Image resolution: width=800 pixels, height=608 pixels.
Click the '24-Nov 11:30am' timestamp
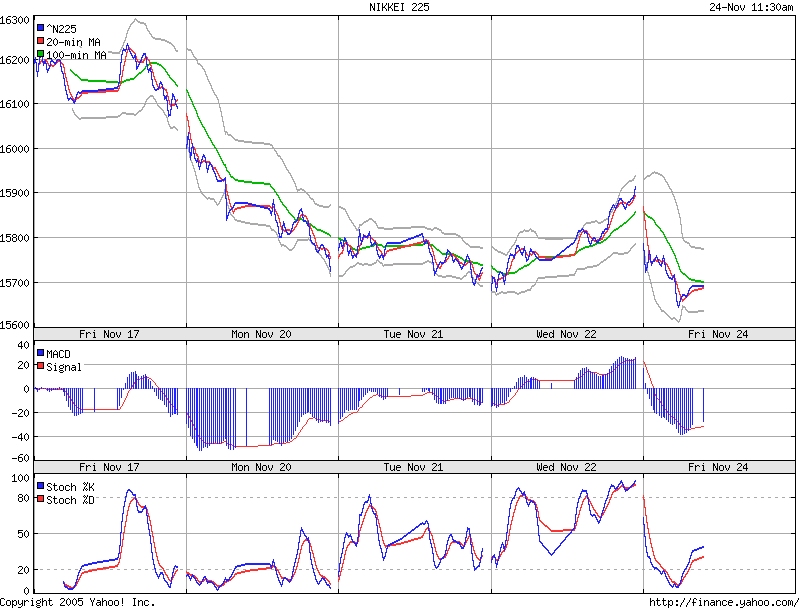click(752, 7)
